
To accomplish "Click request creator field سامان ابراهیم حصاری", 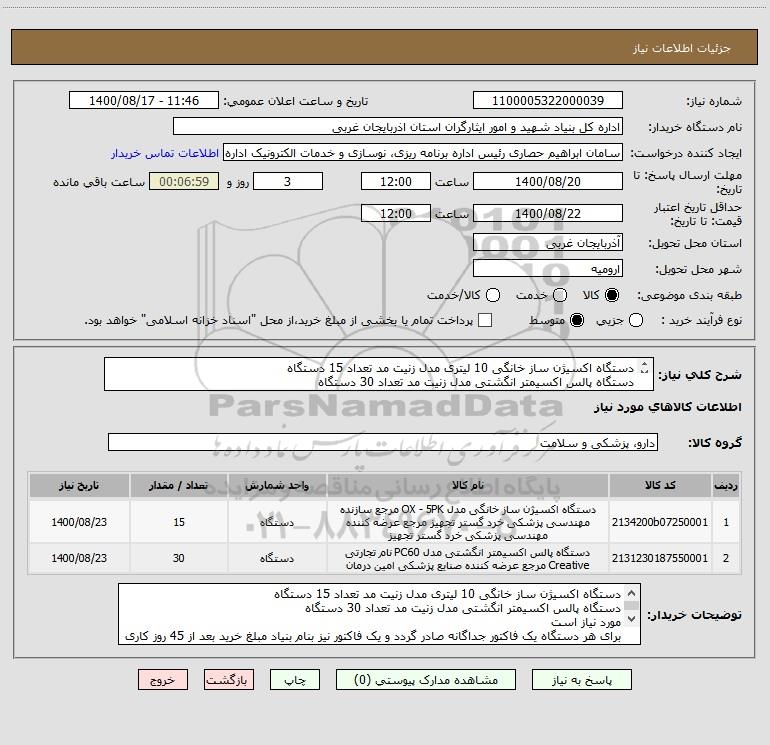I will coord(423,153).
